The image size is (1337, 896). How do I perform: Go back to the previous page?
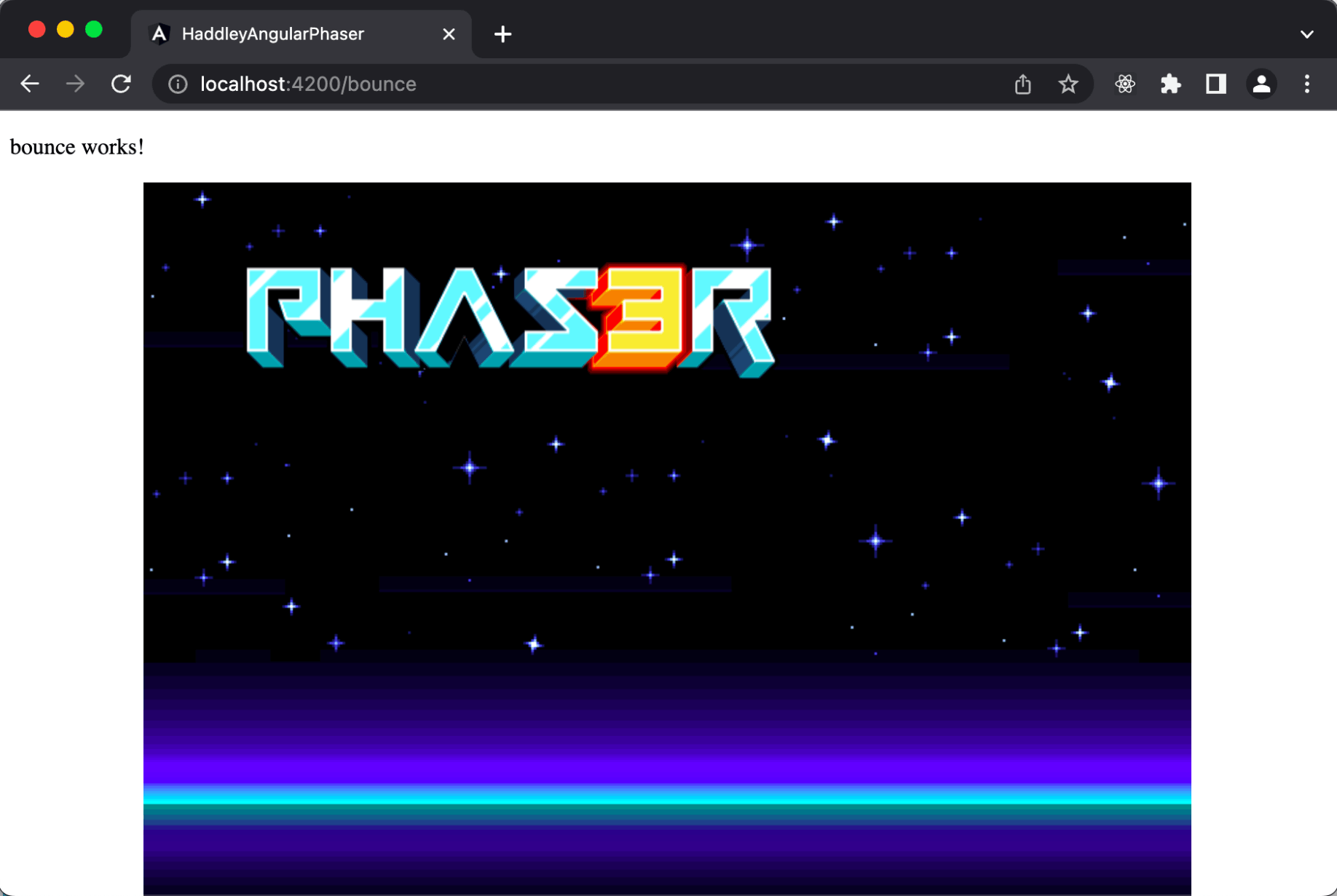(x=30, y=84)
